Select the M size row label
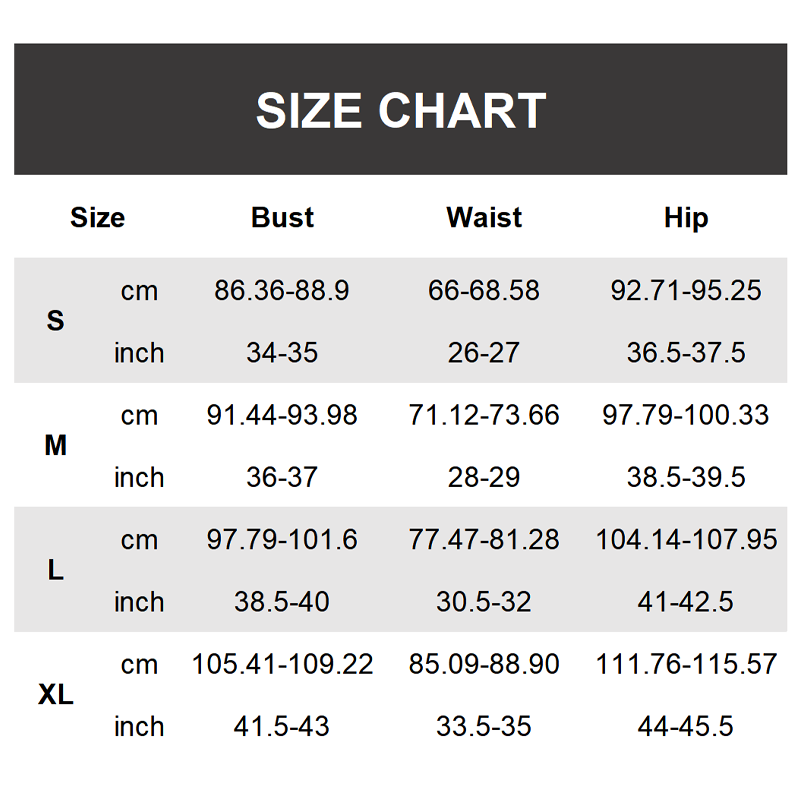The width and height of the screenshot is (800, 800). click(56, 446)
